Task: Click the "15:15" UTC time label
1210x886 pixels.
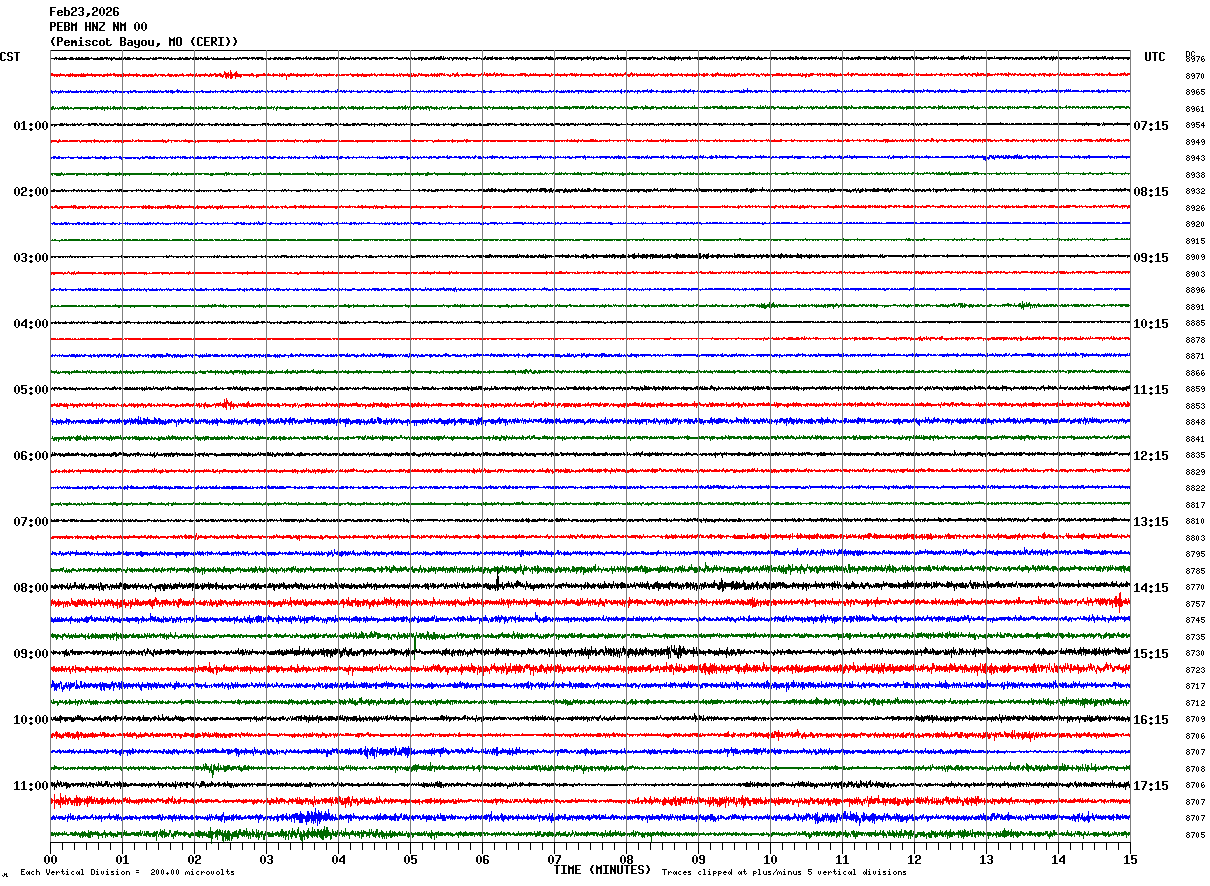Action: click(x=1151, y=654)
